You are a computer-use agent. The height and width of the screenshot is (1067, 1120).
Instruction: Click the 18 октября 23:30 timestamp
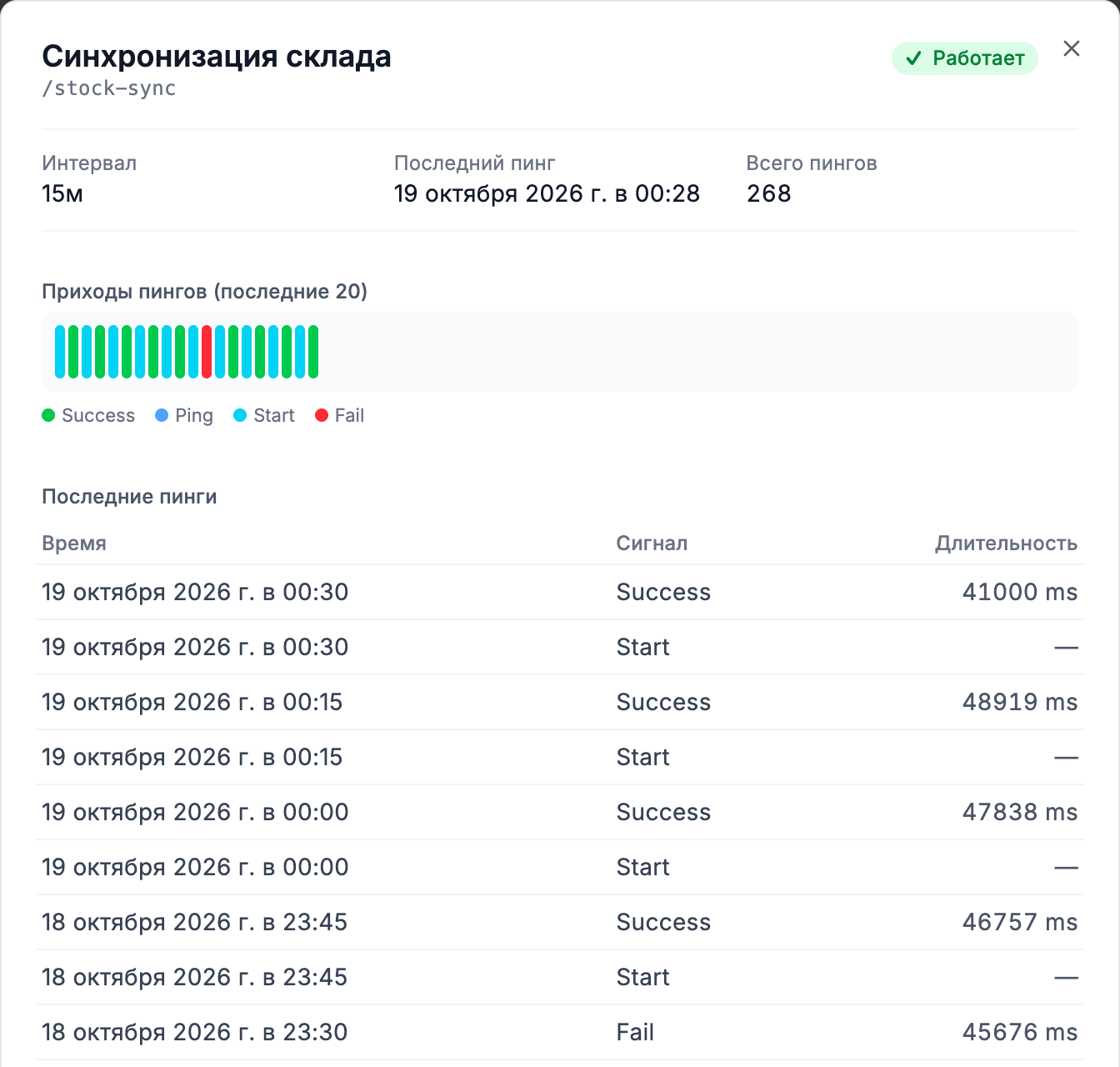click(x=195, y=1032)
